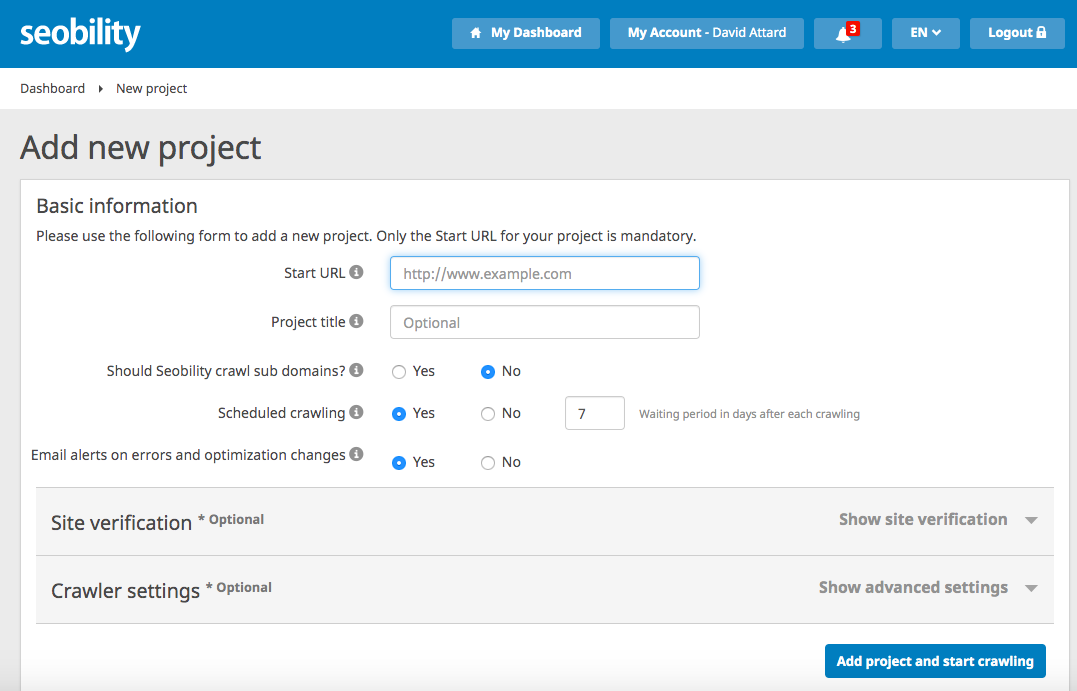The width and height of the screenshot is (1077, 691).
Task: Show advanced crawler settings
Action: (x=912, y=588)
